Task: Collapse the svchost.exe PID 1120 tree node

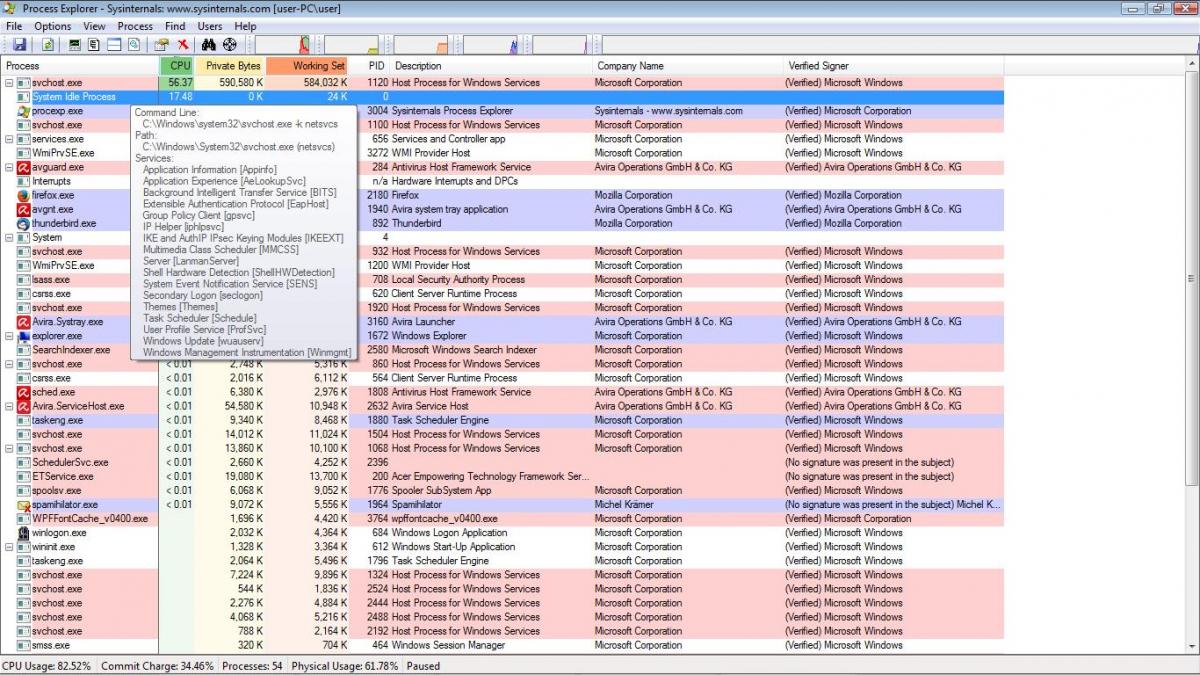Action: (9, 83)
